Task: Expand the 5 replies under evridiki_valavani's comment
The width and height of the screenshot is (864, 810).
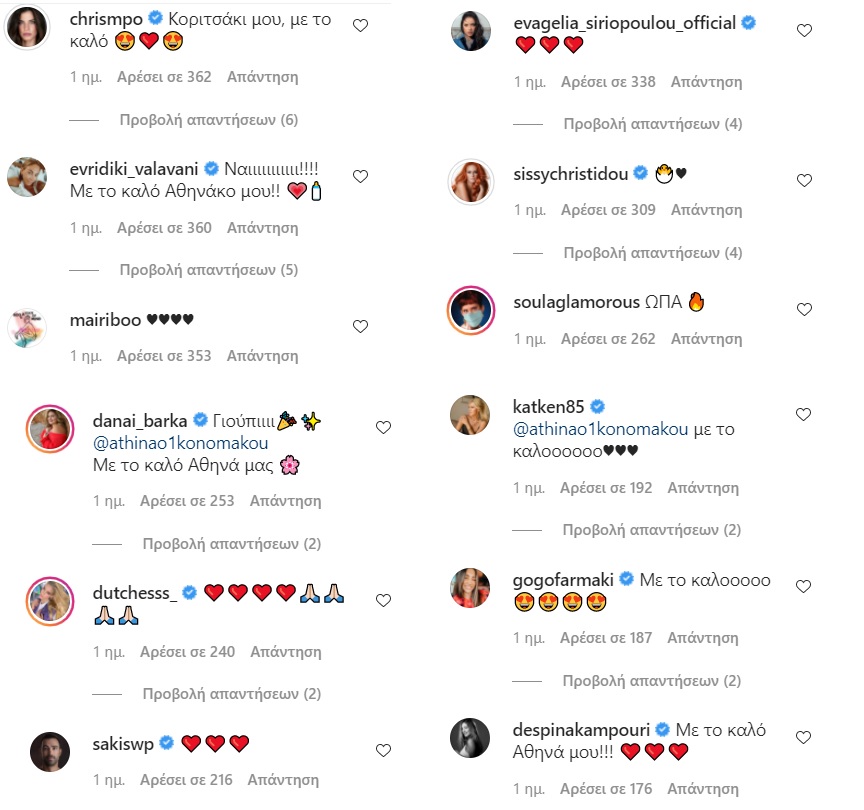Action: 209,270
